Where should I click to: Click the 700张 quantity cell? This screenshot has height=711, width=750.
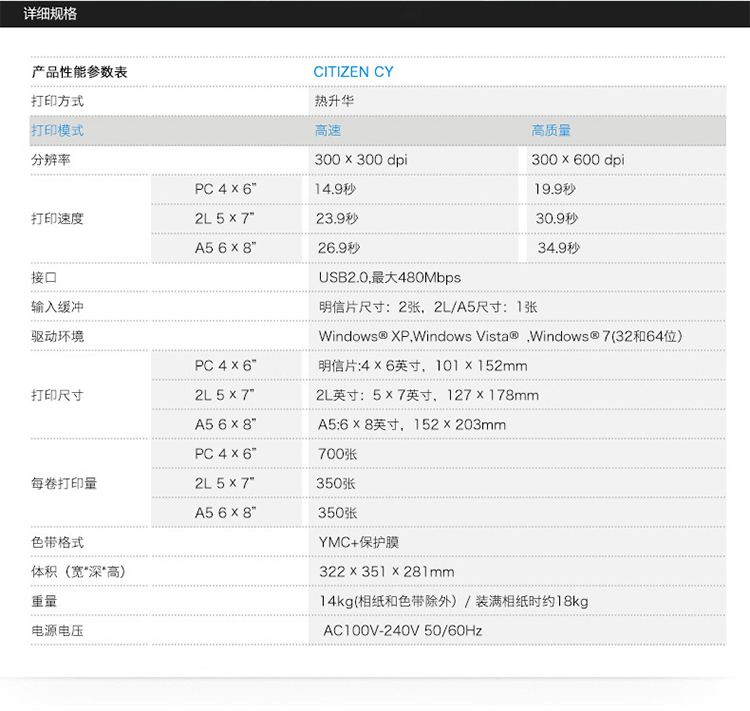pyautogui.click(x=338, y=454)
